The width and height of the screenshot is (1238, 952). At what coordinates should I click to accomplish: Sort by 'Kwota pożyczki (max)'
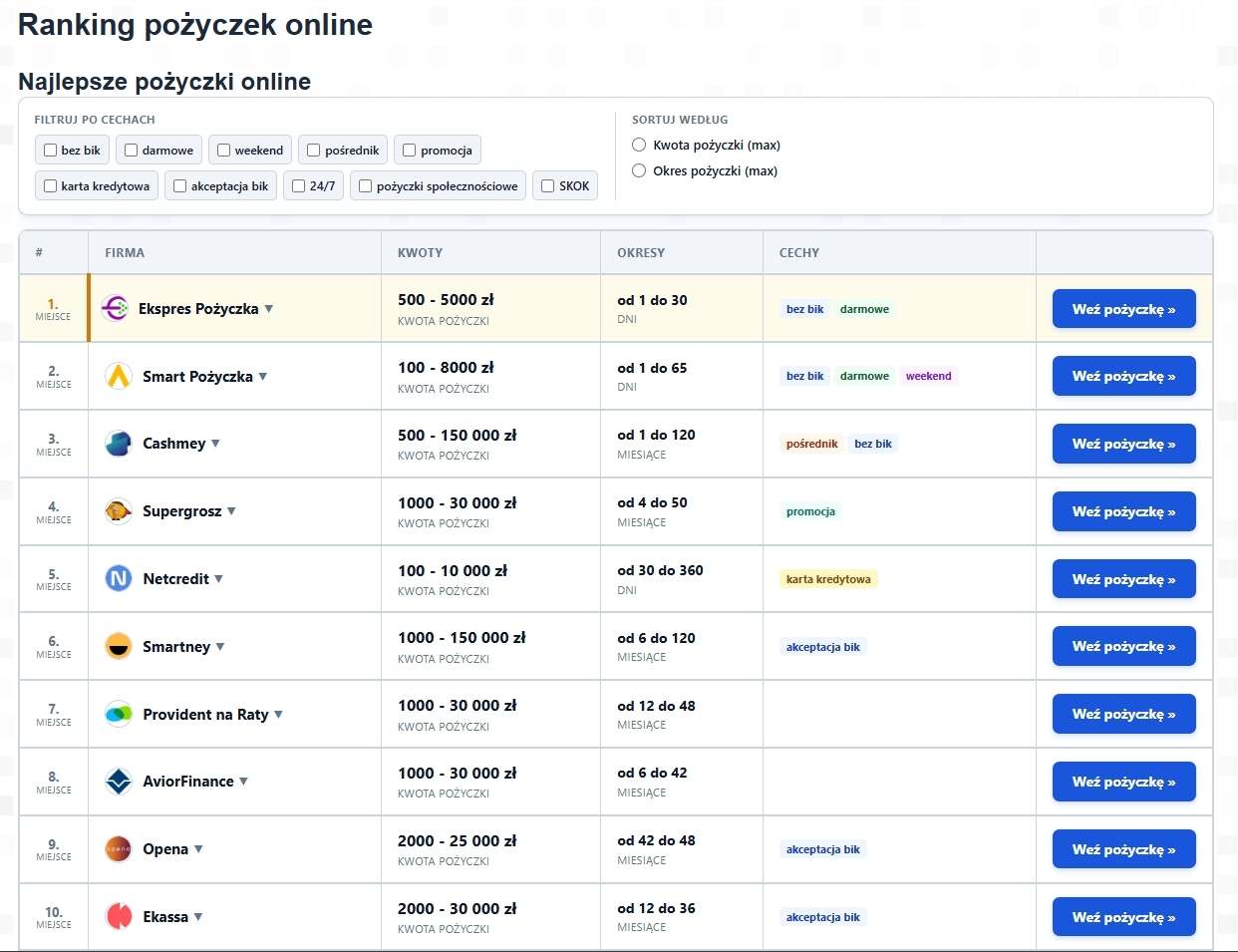click(x=639, y=146)
